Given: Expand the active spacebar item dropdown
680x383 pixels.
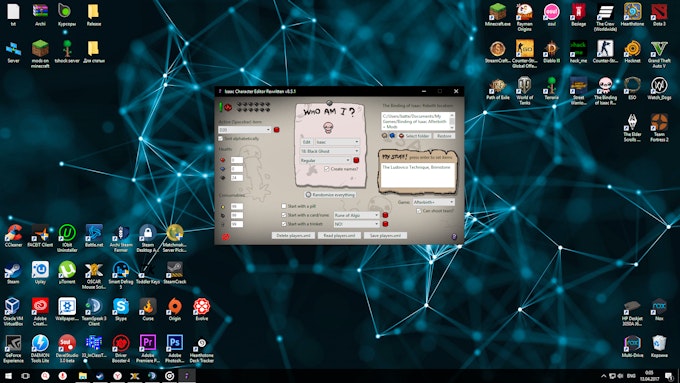Looking at the screenshot, I should point(245,130).
